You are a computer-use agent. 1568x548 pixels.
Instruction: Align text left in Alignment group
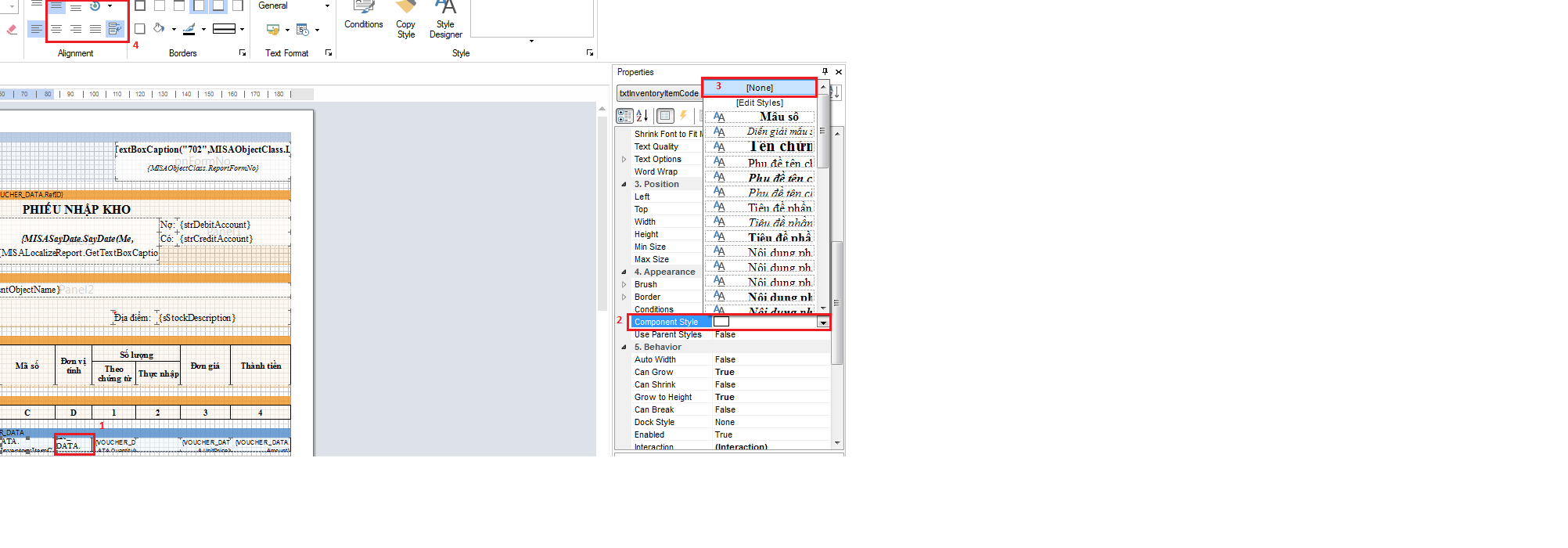tap(37, 29)
